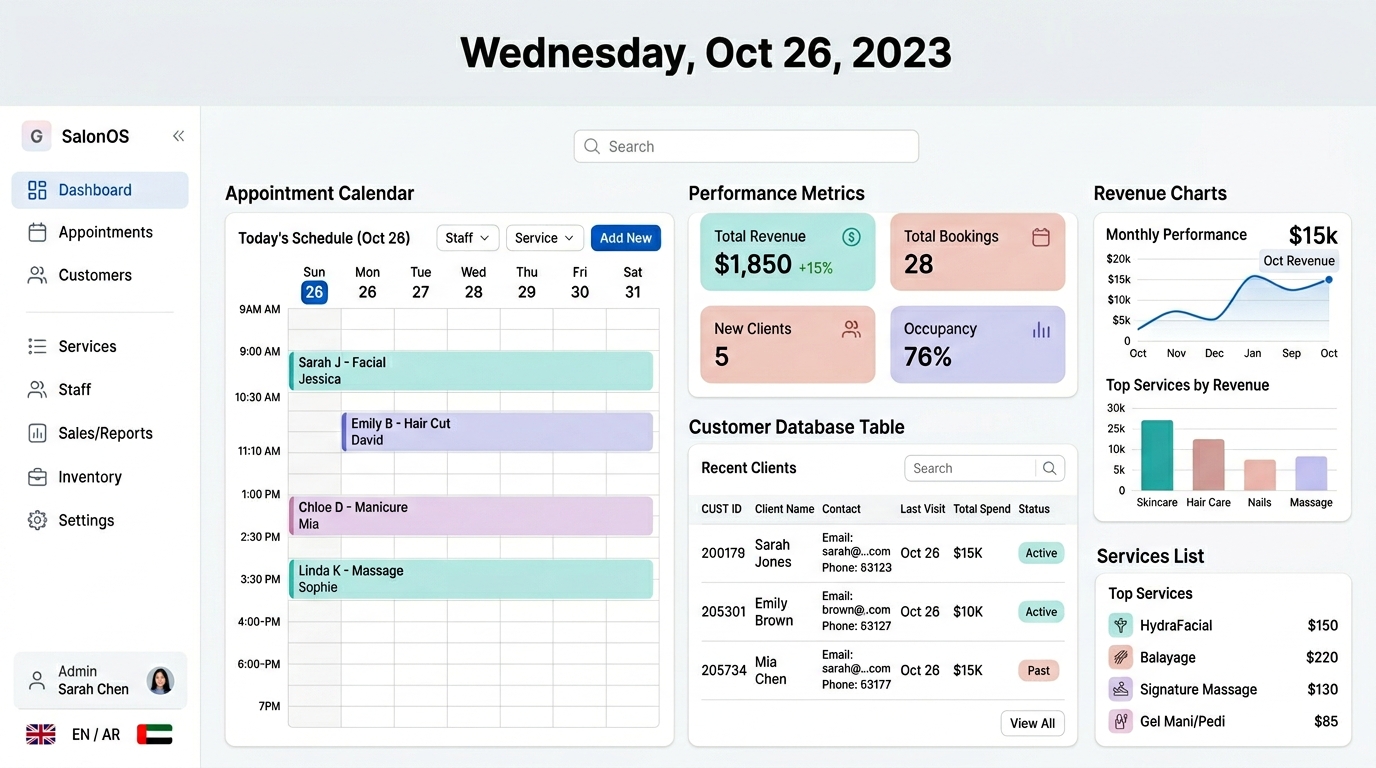Open Sales/Reports from the sidebar menu

pos(37,433)
